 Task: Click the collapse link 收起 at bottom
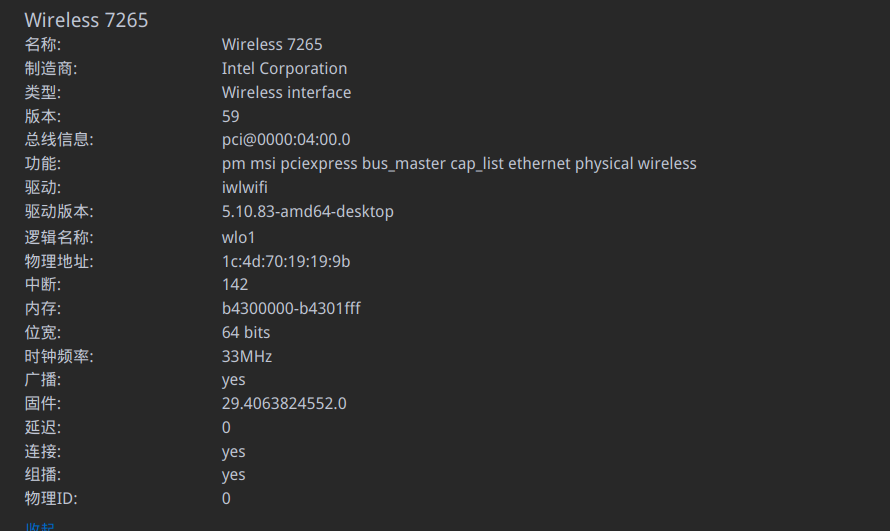(40, 527)
